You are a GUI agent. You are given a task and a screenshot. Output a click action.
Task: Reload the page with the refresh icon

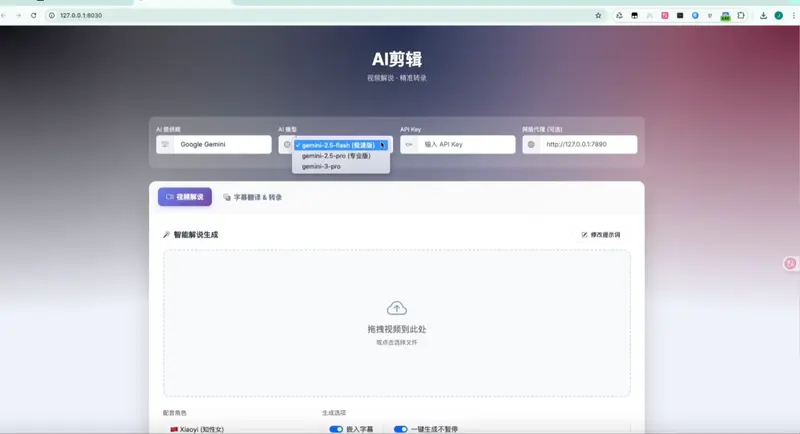[x=33, y=16]
